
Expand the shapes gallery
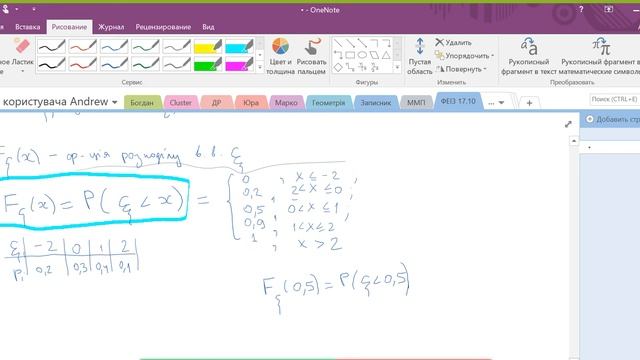click(397, 67)
